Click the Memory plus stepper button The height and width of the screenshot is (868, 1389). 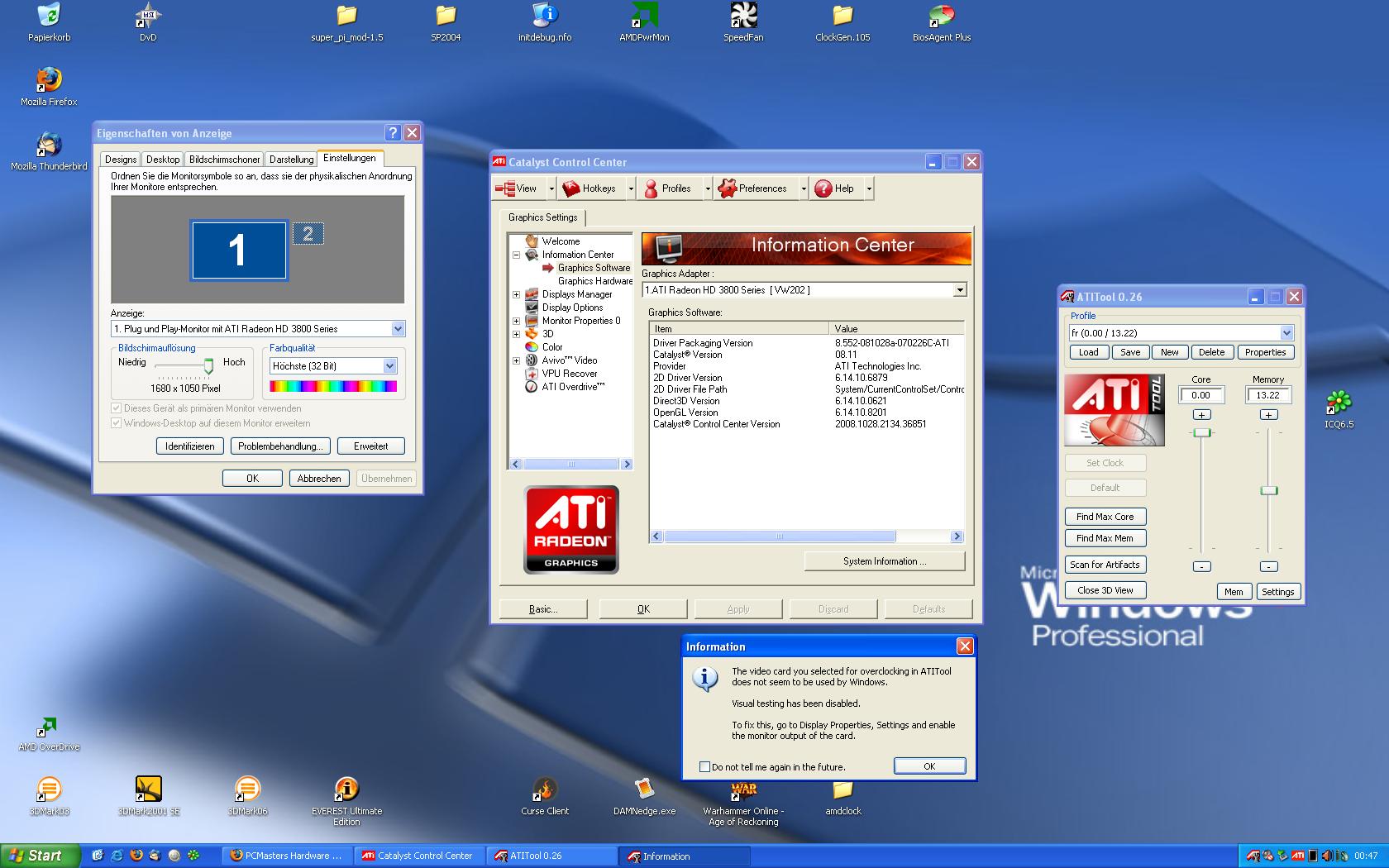click(1268, 415)
